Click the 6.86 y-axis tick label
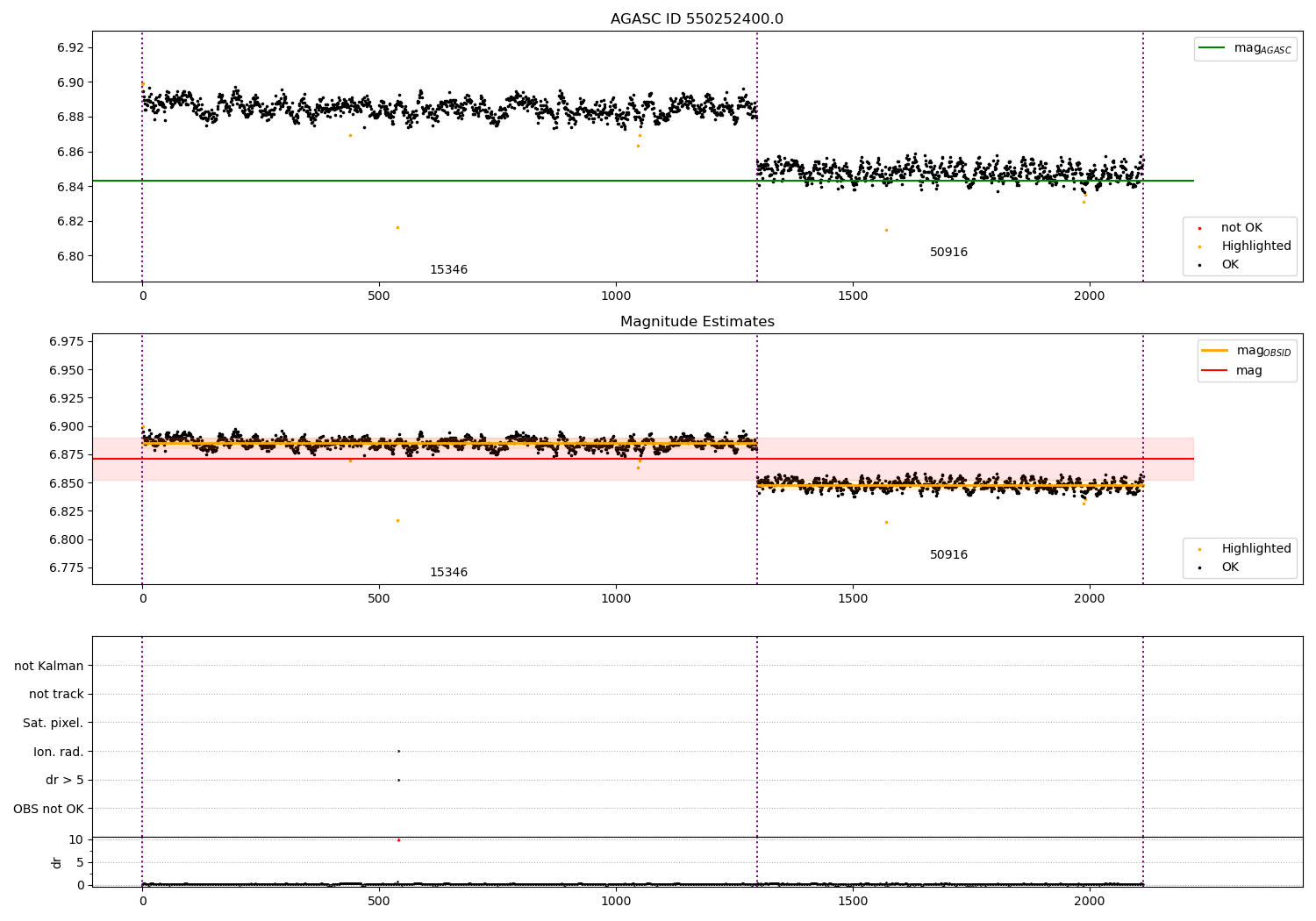1316x921 pixels. (x=71, y=152)
